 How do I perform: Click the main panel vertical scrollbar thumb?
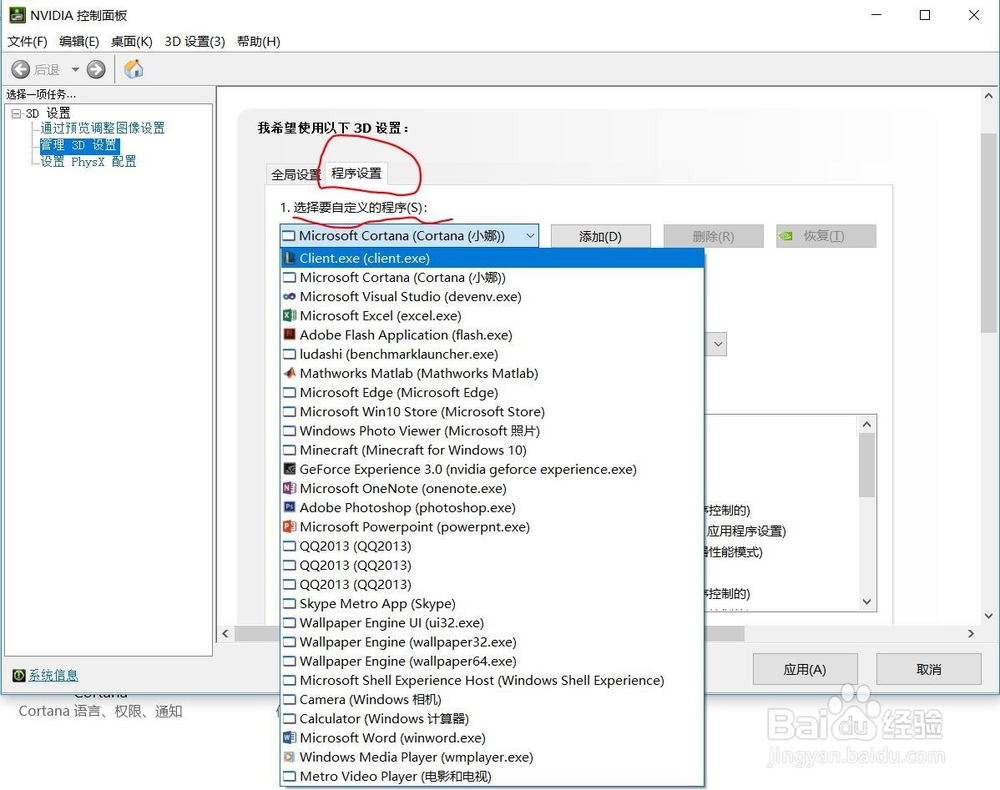[989, 233]
